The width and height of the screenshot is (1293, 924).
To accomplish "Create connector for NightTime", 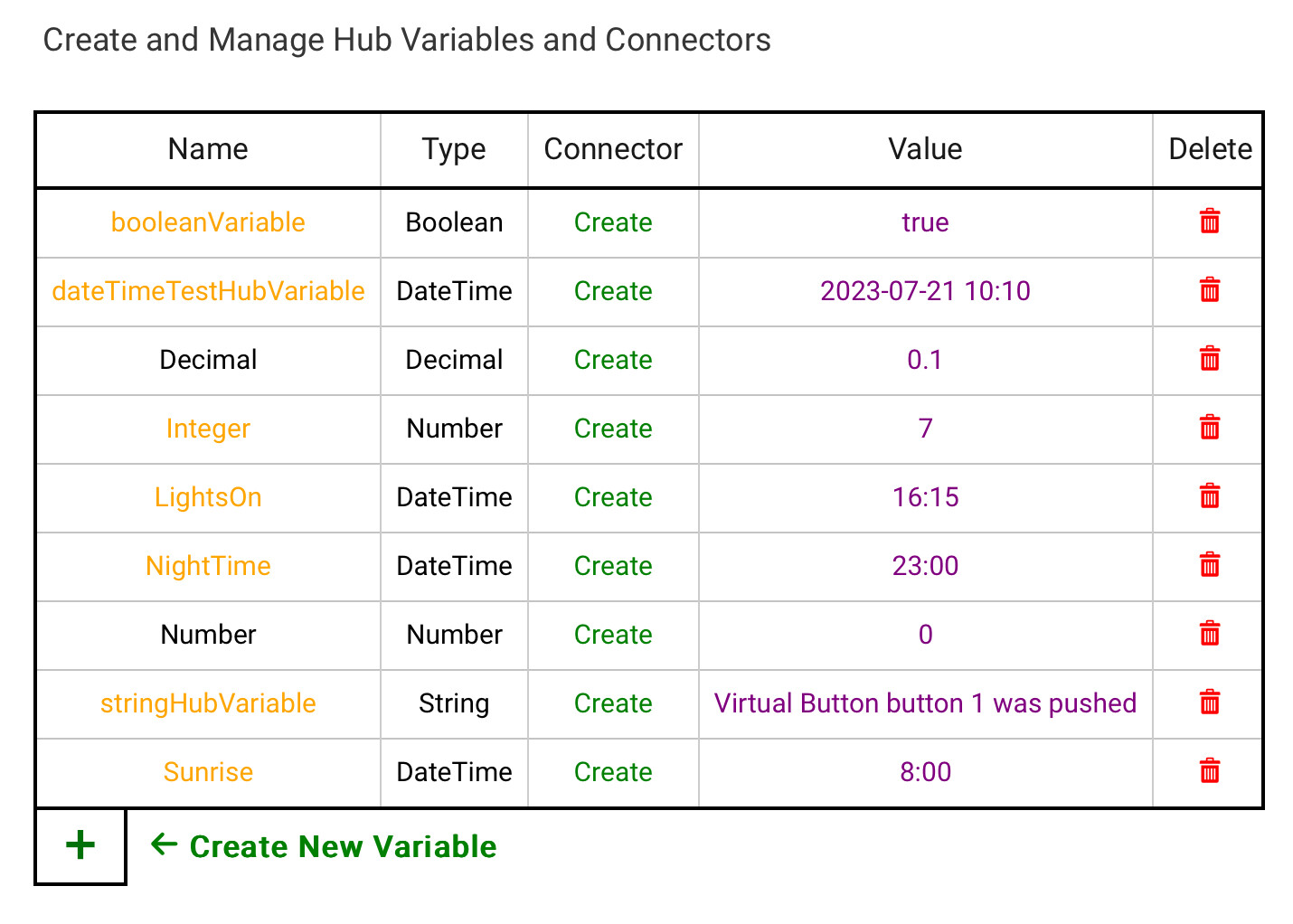I will 613,566.
